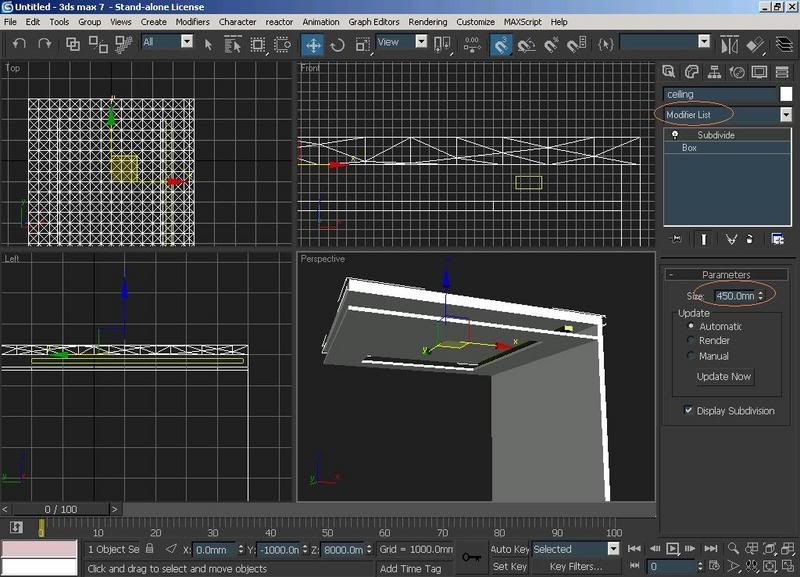The width and height of the screenshot is (800, 577).
Task: Open the Rendering menu
Action: 428,21
